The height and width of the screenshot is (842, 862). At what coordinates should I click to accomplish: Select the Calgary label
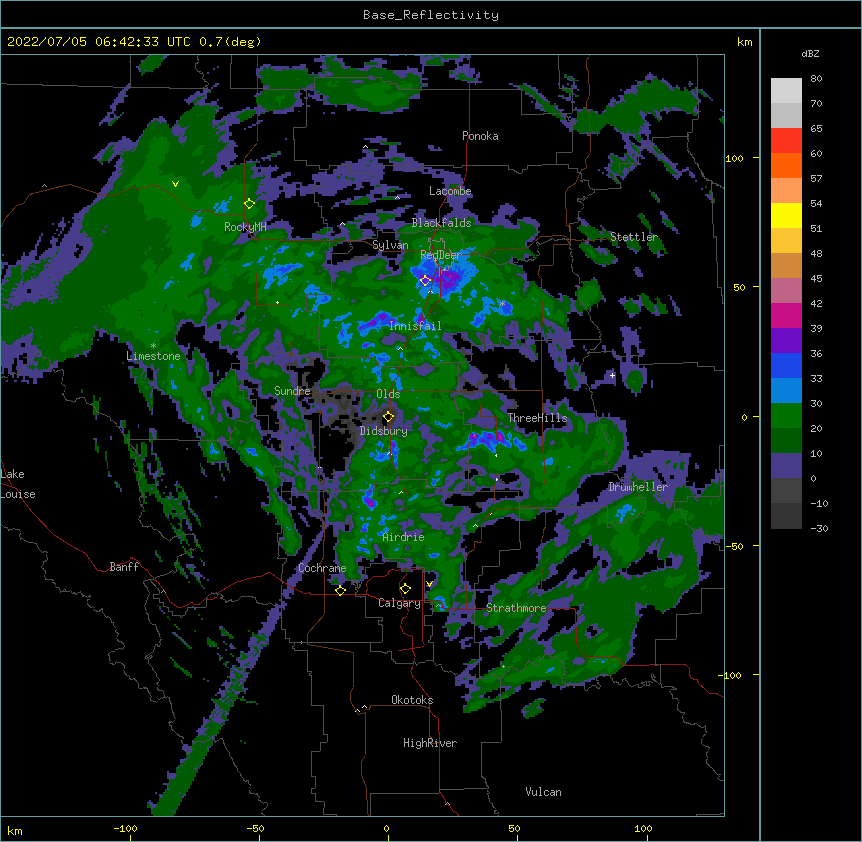(x=399, y=603)
